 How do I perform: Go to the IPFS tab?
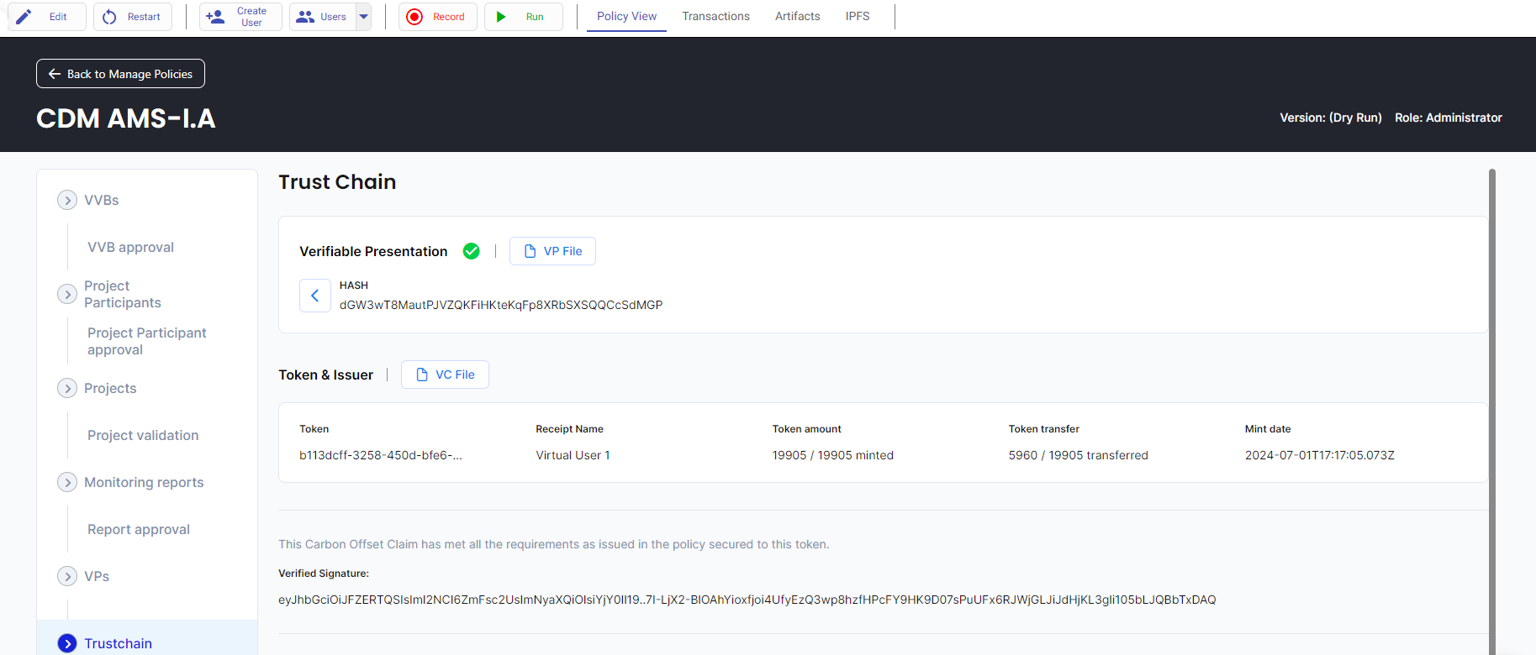pos(857,16)
